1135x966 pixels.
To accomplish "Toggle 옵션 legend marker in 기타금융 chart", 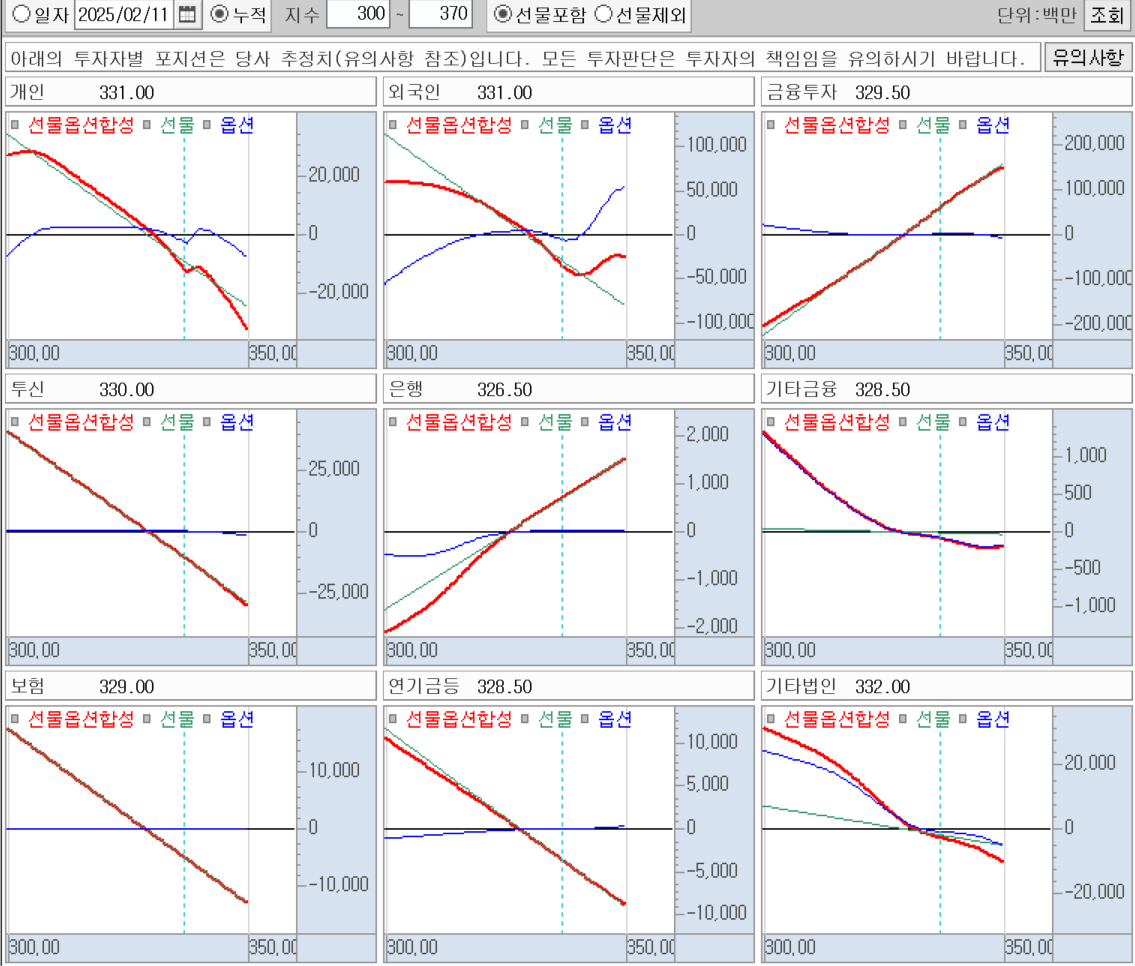I will (x=963, y=423).
